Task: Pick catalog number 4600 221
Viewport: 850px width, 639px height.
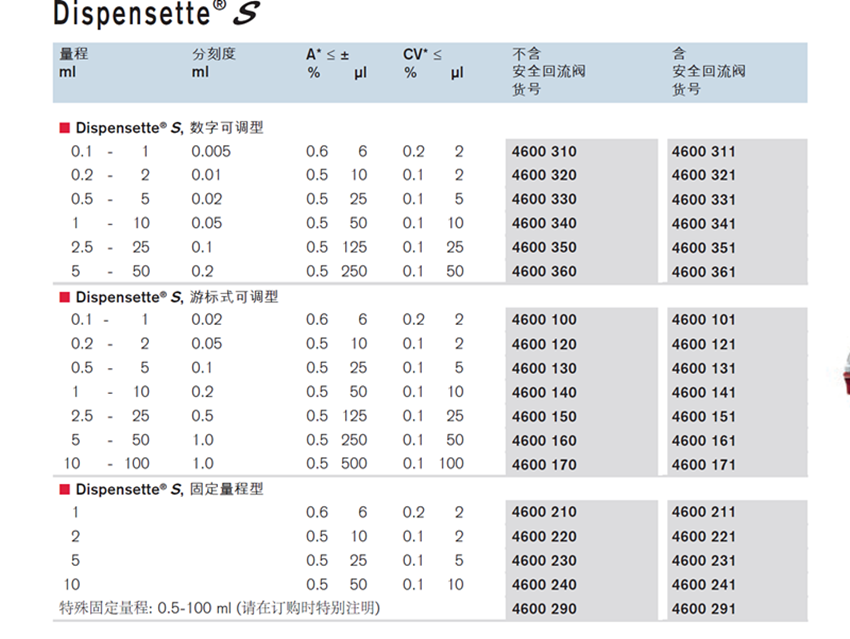Action: coord(704,537)
